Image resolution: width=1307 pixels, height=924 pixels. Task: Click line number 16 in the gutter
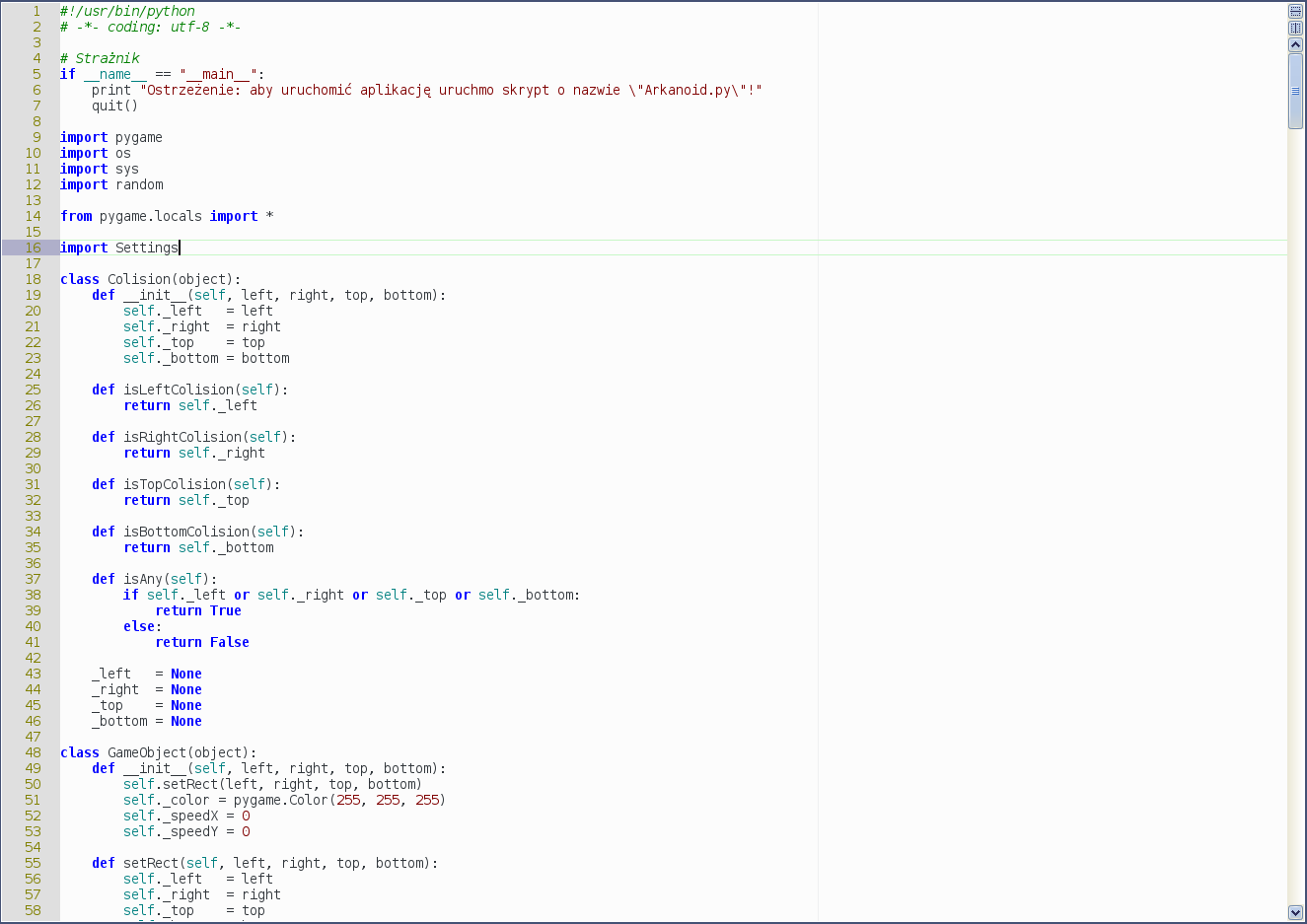(x=34, y=248)
